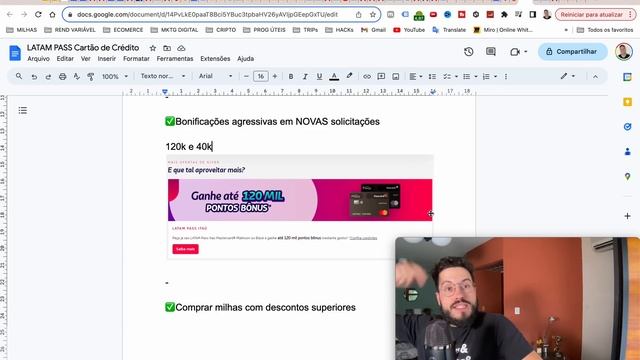Reload the browser page

38,15
